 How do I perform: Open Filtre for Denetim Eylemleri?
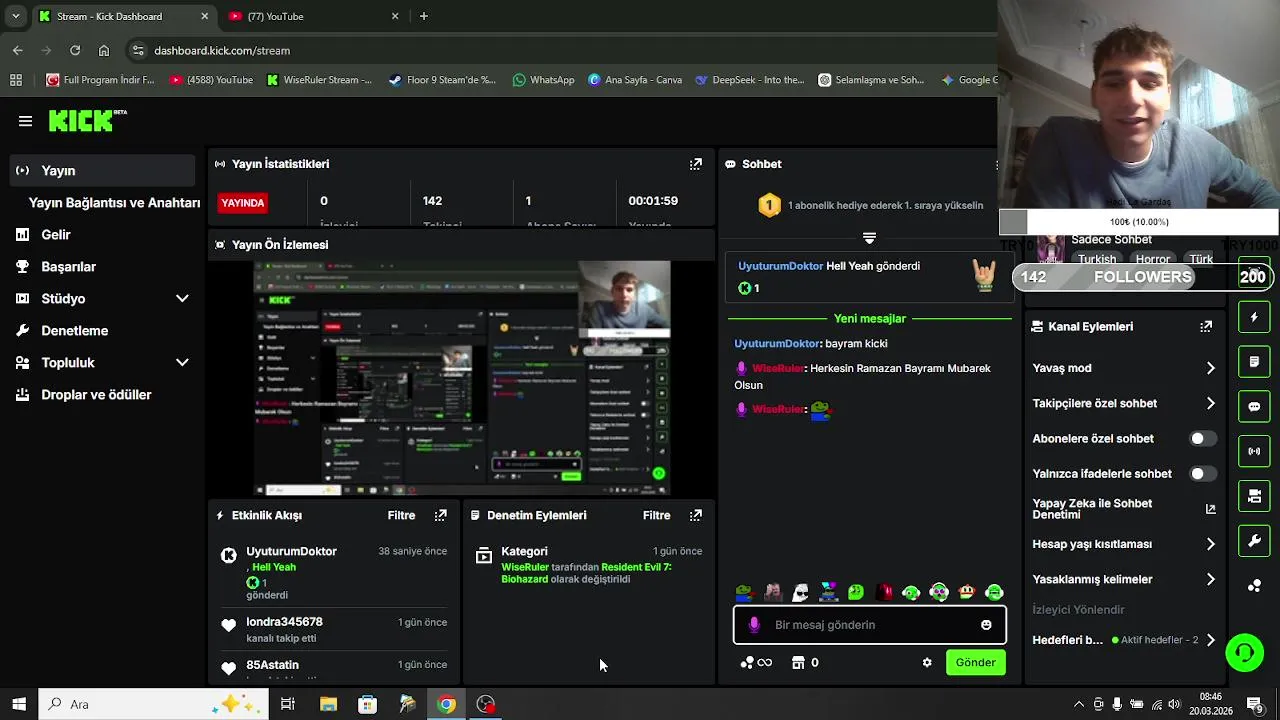point(656,515)
